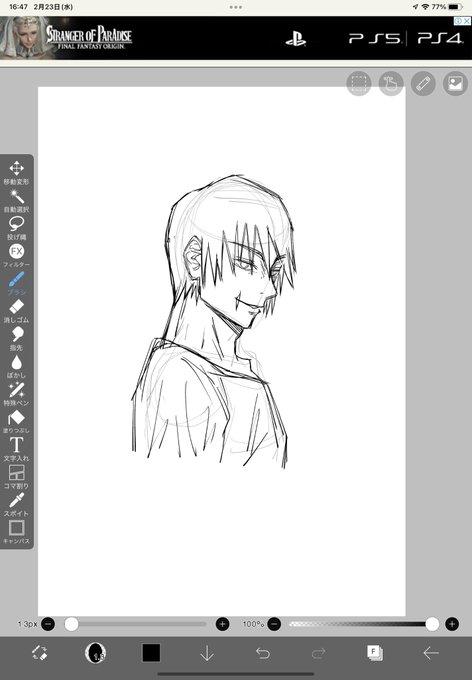Viewport: 472px width, 680px height.
Task: Open the selection area menu icon
Action: (359, 83)
